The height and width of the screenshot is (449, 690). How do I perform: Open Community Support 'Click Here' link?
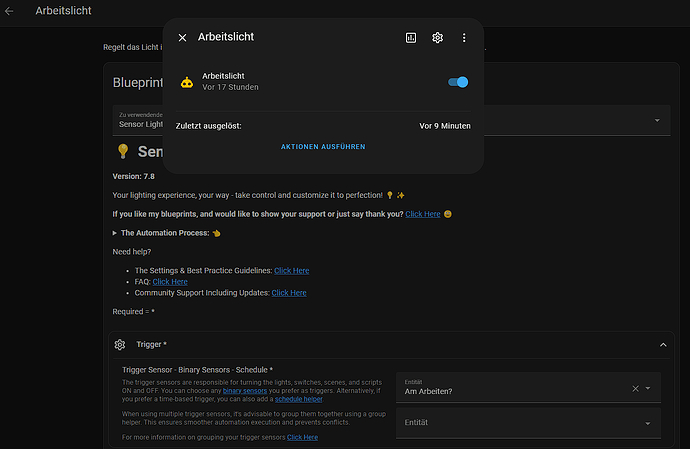pyautogui.click(x=289, y=293)
